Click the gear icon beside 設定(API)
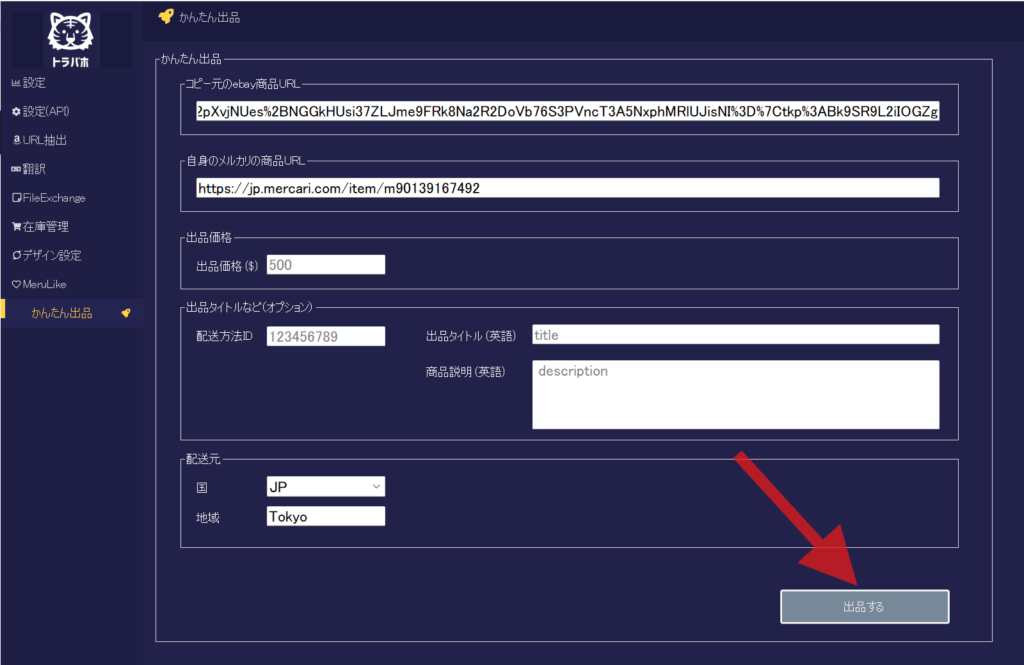 (x=15, y=111)
